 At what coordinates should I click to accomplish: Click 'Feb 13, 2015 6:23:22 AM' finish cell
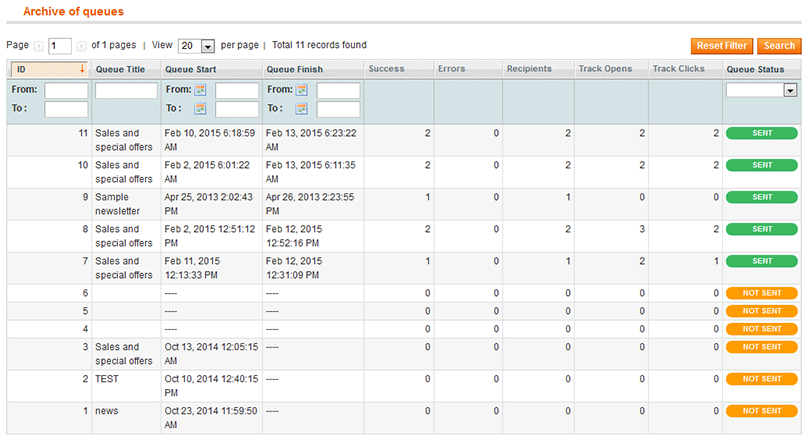(313, 140)
